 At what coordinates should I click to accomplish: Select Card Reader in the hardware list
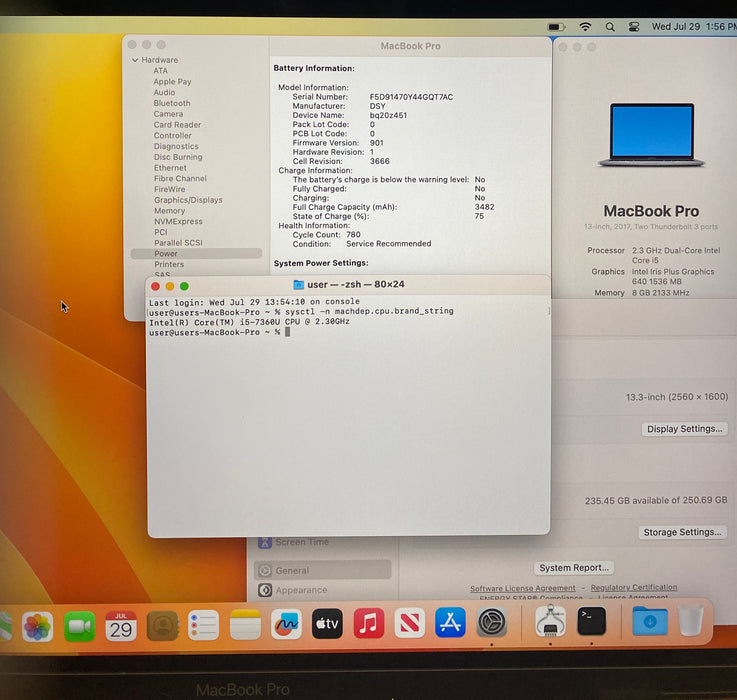pyautogui.click(x=177, y=125)
